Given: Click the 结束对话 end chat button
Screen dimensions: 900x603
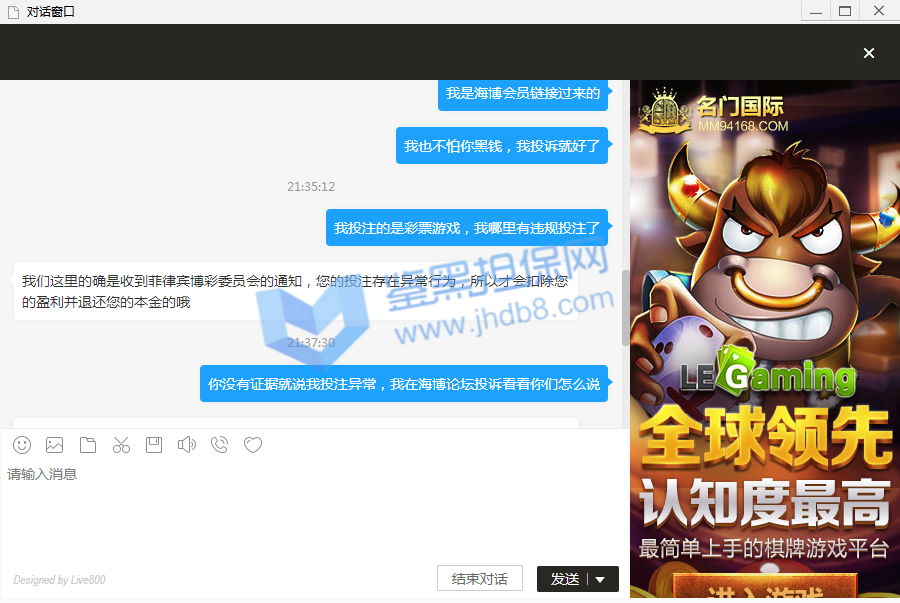Looking at the screenshot, I should [479, 579].
